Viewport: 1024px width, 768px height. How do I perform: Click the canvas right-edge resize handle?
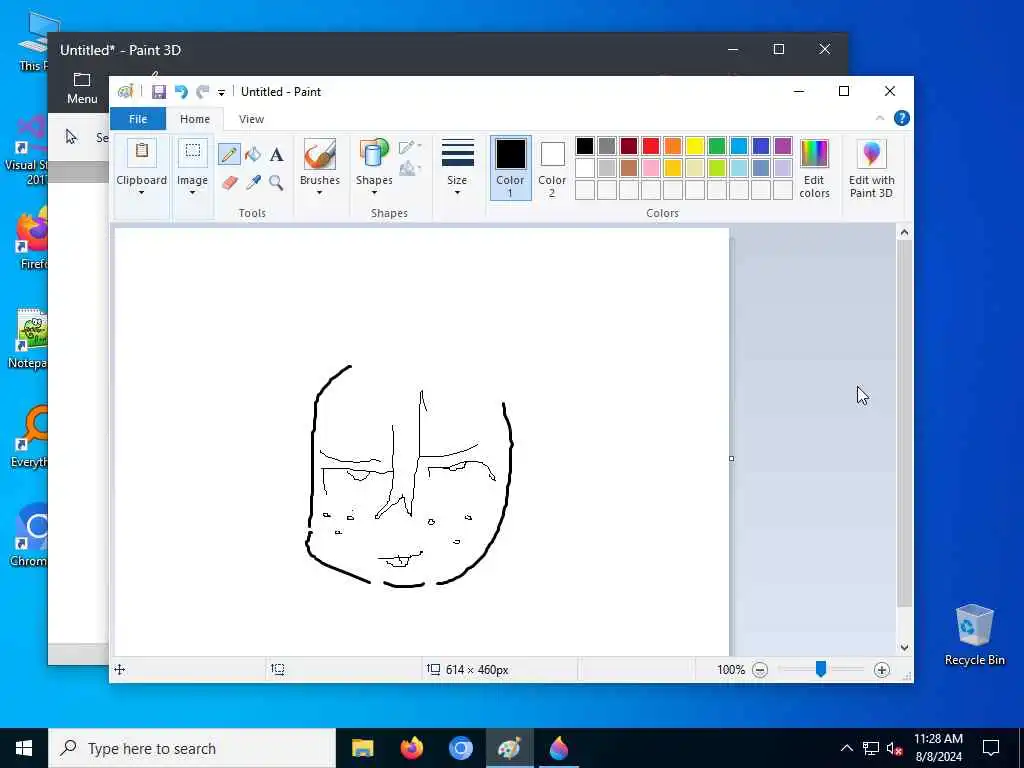[731, 458]
